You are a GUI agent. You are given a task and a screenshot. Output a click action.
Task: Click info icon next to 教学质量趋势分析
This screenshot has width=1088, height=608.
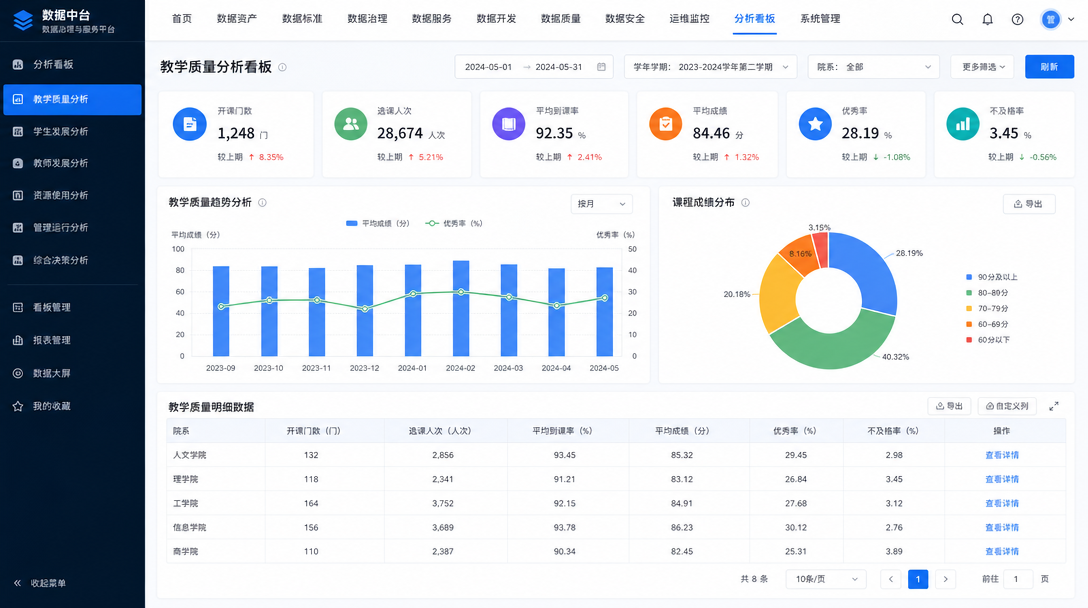pos(262,203)
